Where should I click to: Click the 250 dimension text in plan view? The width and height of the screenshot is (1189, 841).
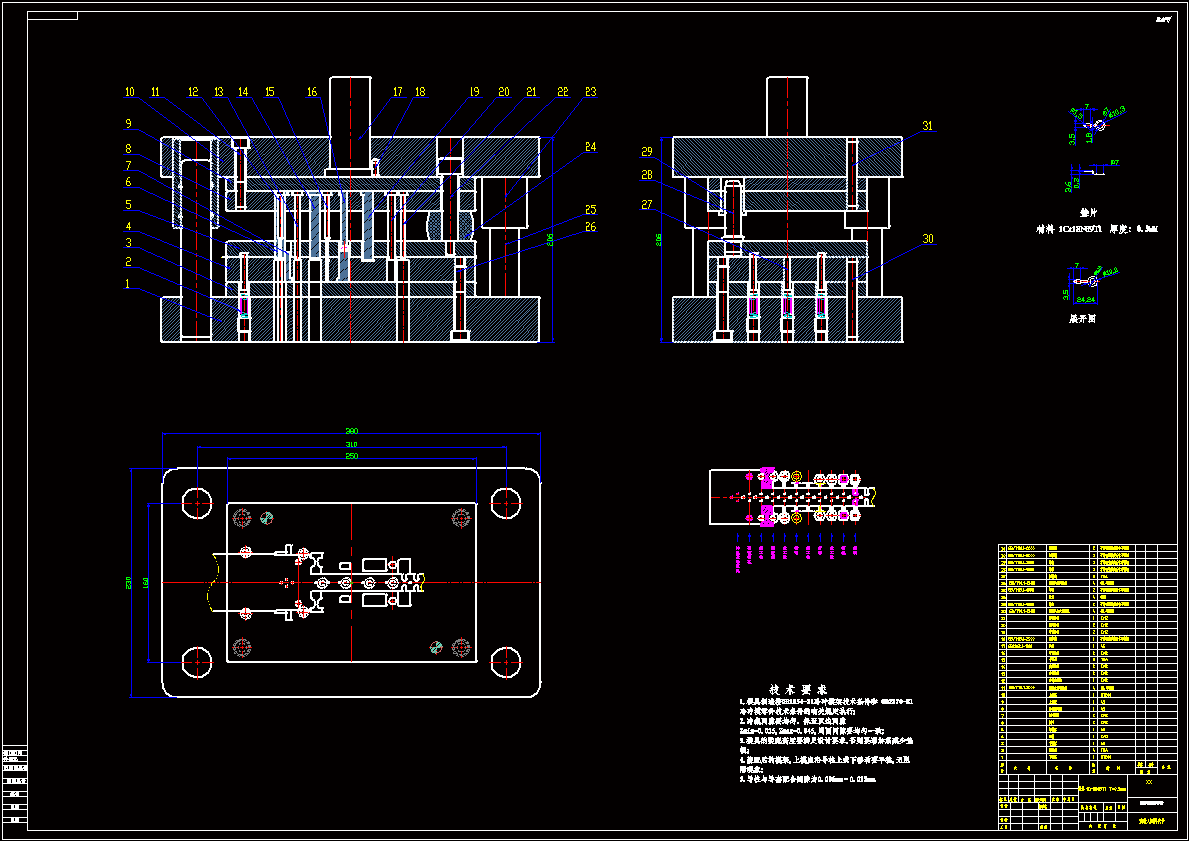point(352,456)
